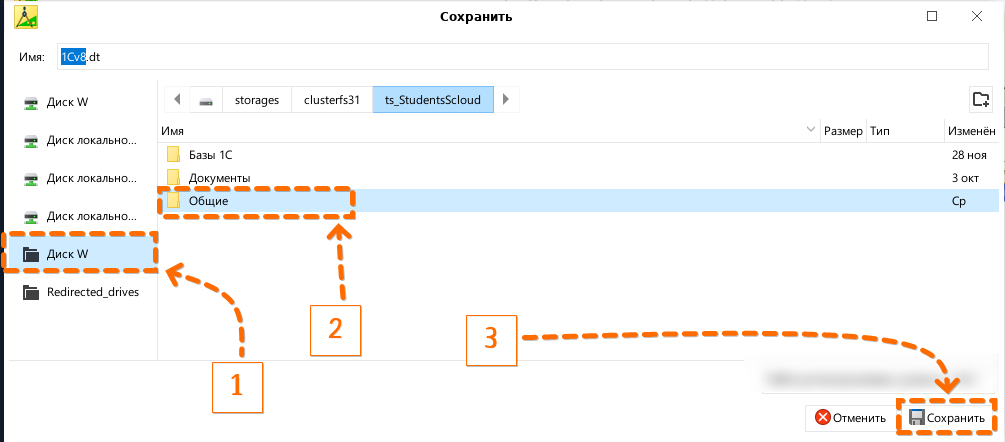
Task: Go to clusterfs31 breadcrumb segment
Action: click(x=332, y=100)
